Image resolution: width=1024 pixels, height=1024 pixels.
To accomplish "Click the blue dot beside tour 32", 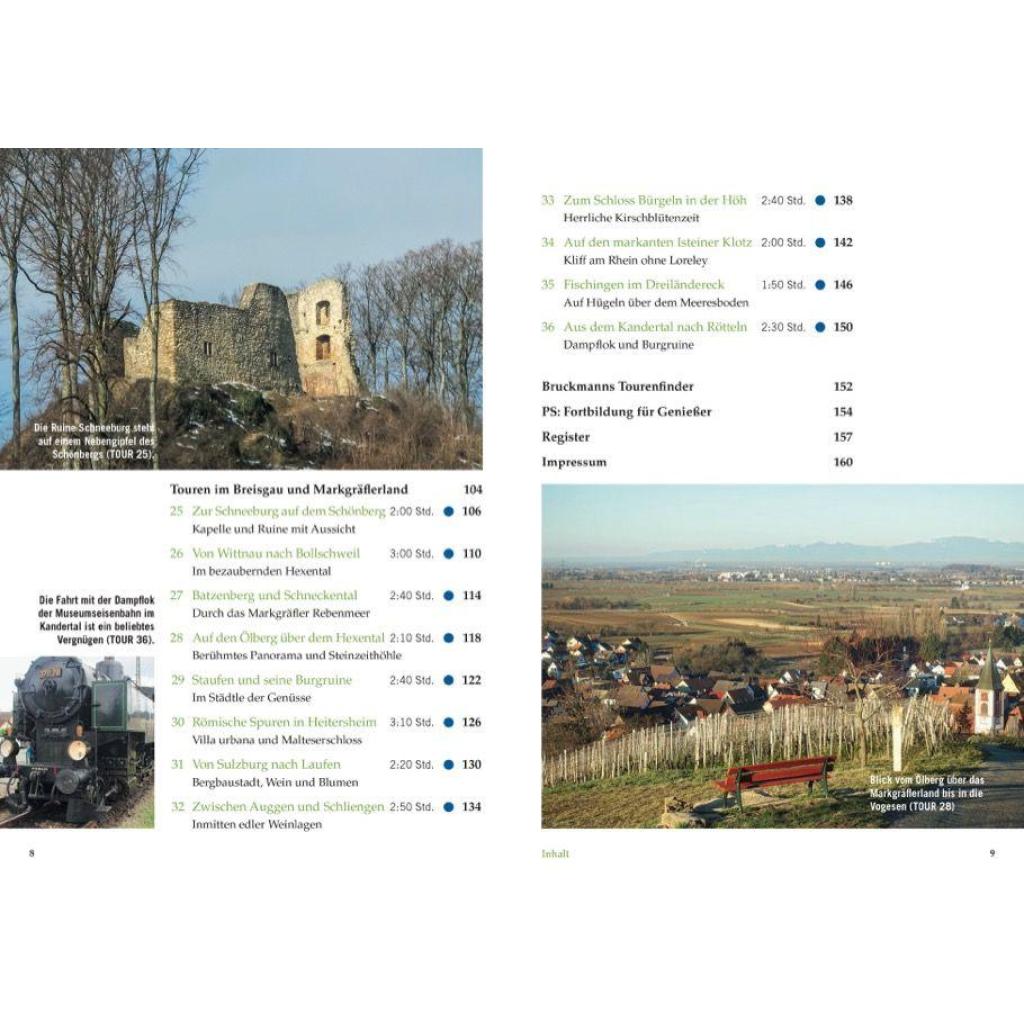I will coord(449,807).
